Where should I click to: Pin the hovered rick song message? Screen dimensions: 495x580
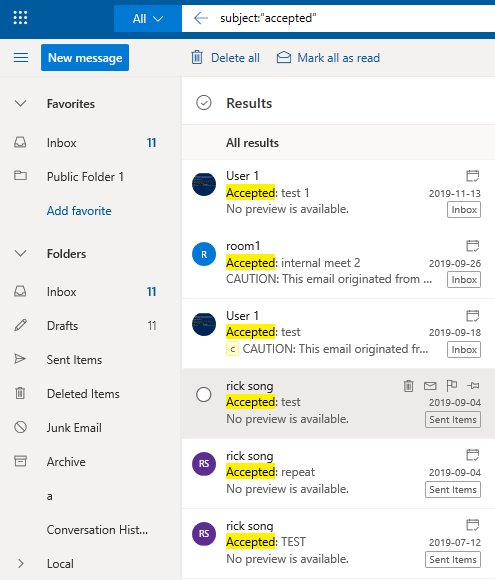click(x=473, y=386)
